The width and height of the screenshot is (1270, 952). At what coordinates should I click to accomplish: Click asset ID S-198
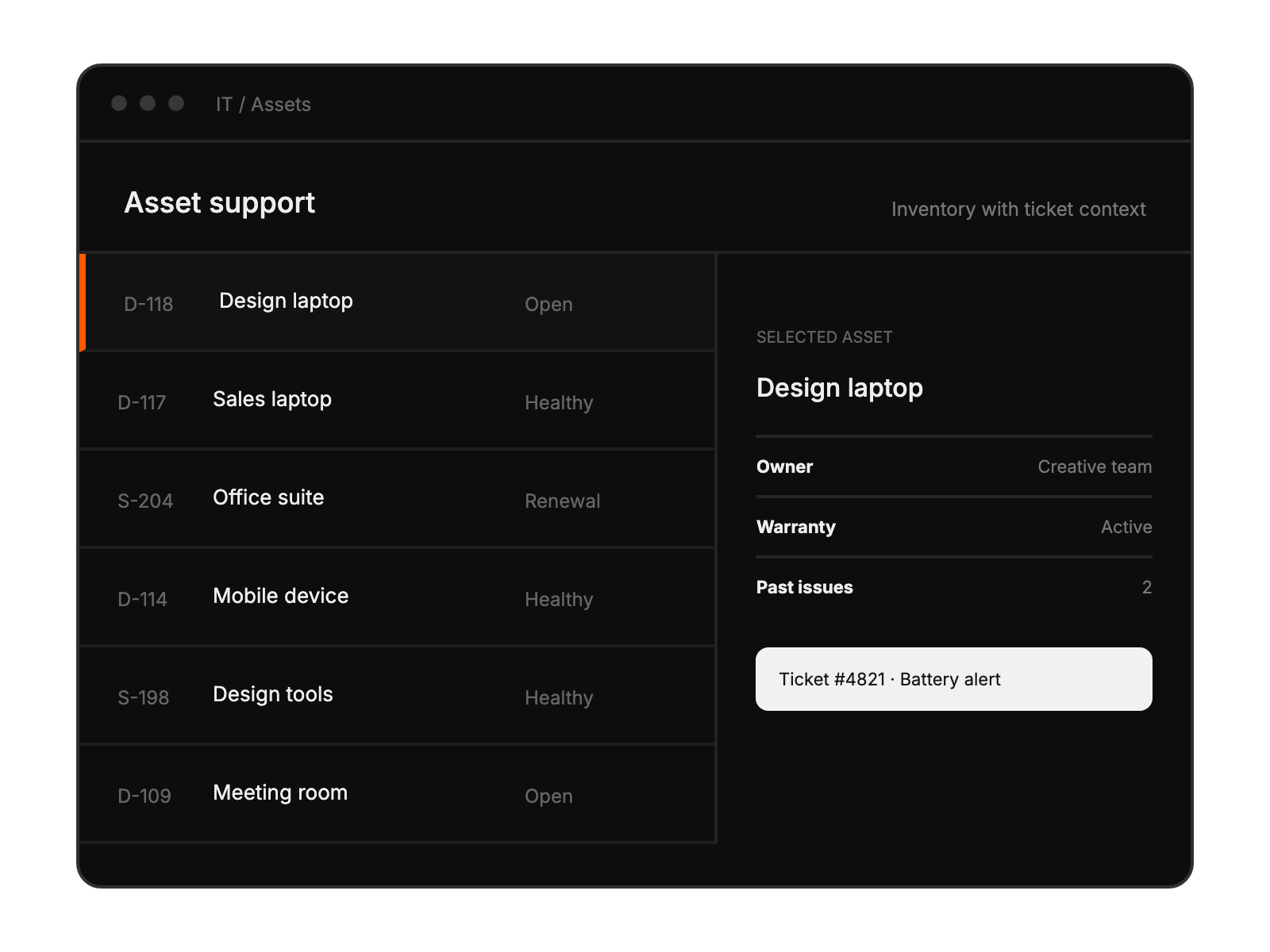144,697
